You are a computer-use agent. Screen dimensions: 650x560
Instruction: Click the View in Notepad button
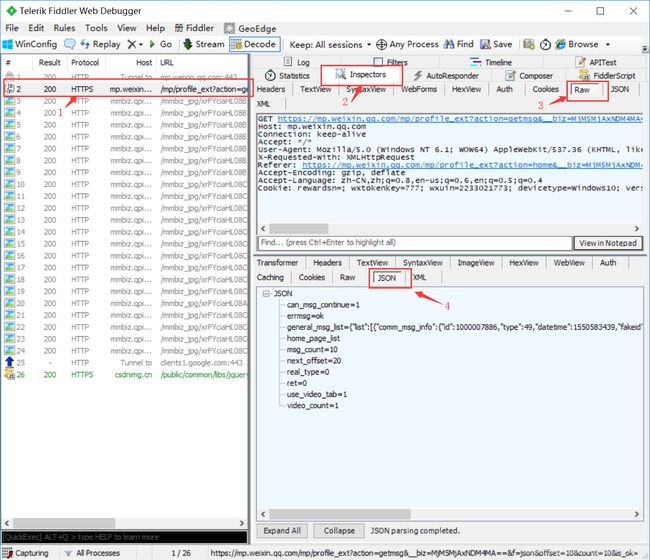(x=608, y=243)
